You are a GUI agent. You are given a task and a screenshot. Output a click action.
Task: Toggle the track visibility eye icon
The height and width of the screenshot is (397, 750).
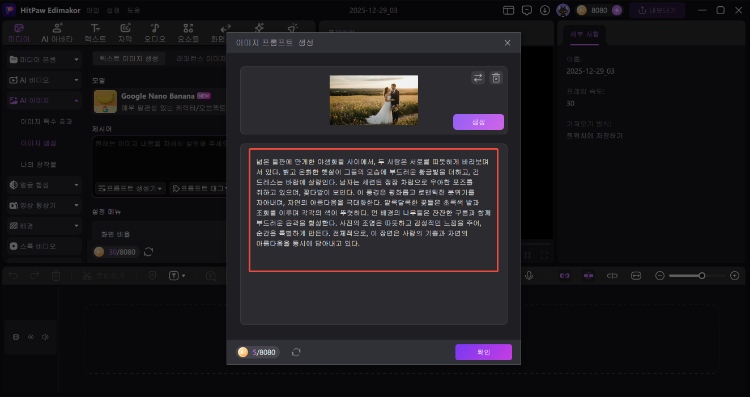pos(31,337)
